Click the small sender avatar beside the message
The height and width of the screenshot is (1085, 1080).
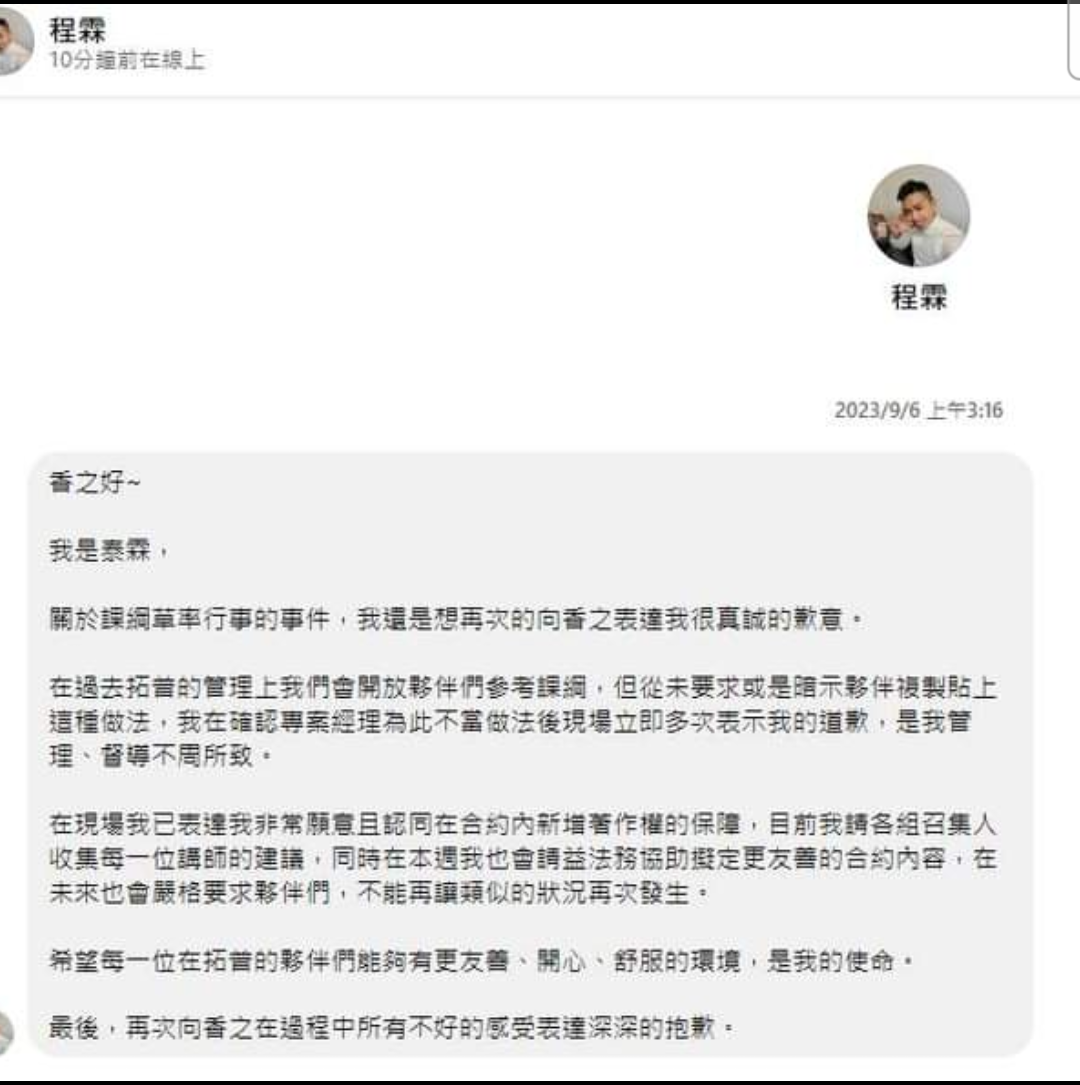[6, 1032]
